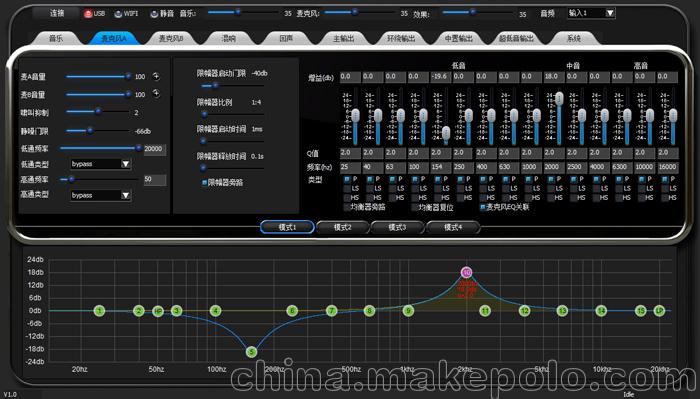The height and width of the screenshot is (399, 700).
Task: Click the HP filter node on graph
Action: pyautogui.click(x=158, y=311)
